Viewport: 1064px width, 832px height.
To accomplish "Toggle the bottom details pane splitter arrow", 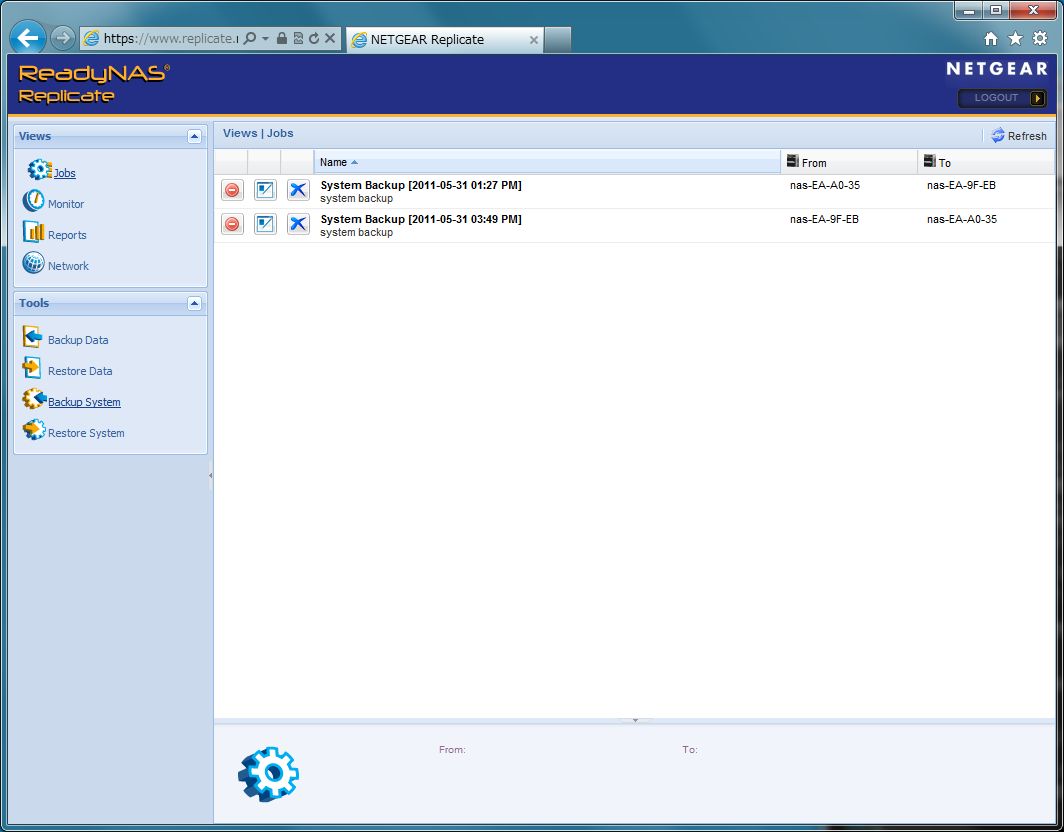I will (635, 720).
